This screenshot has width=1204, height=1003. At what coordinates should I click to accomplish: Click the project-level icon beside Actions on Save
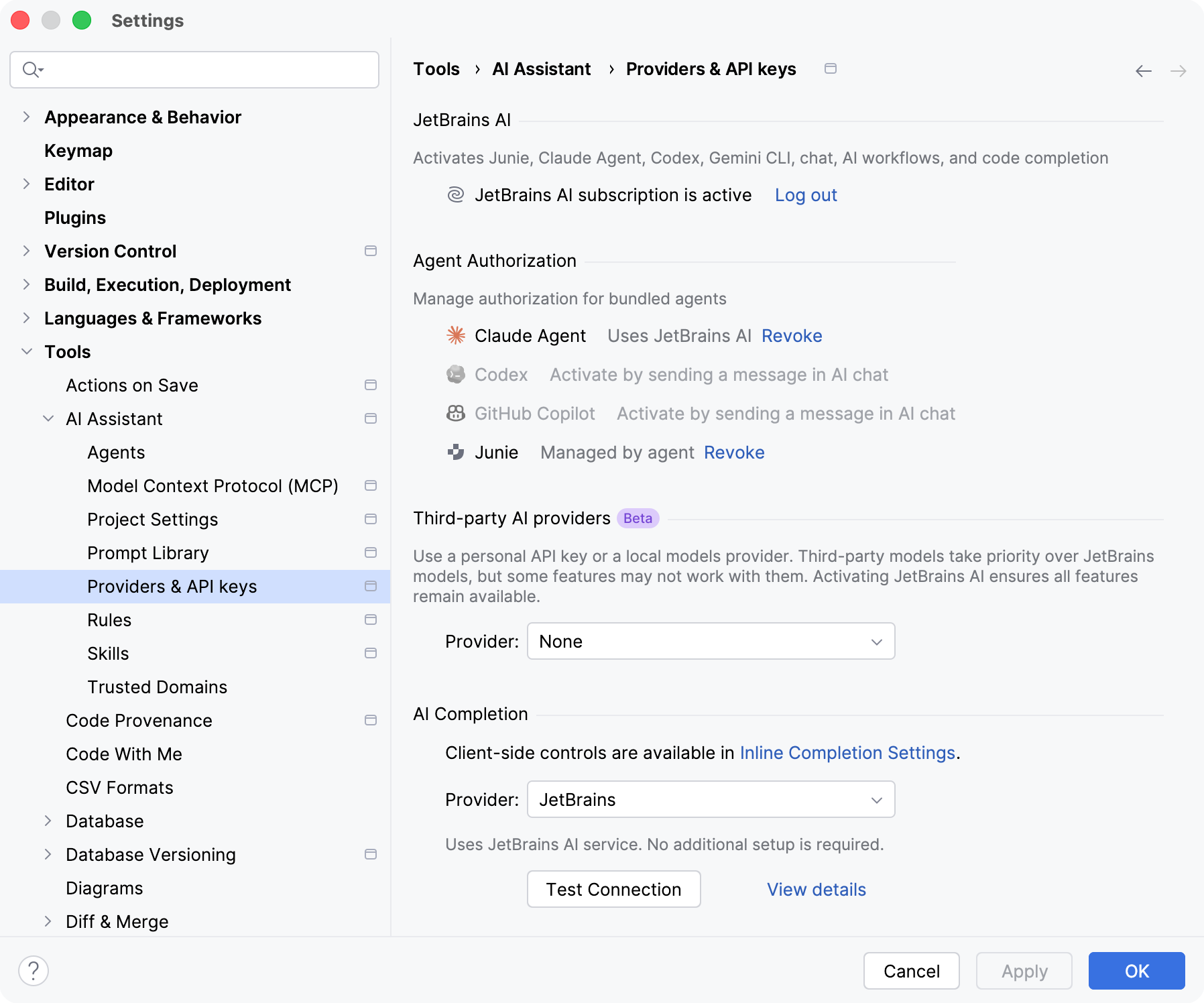(x=370, y=385)
